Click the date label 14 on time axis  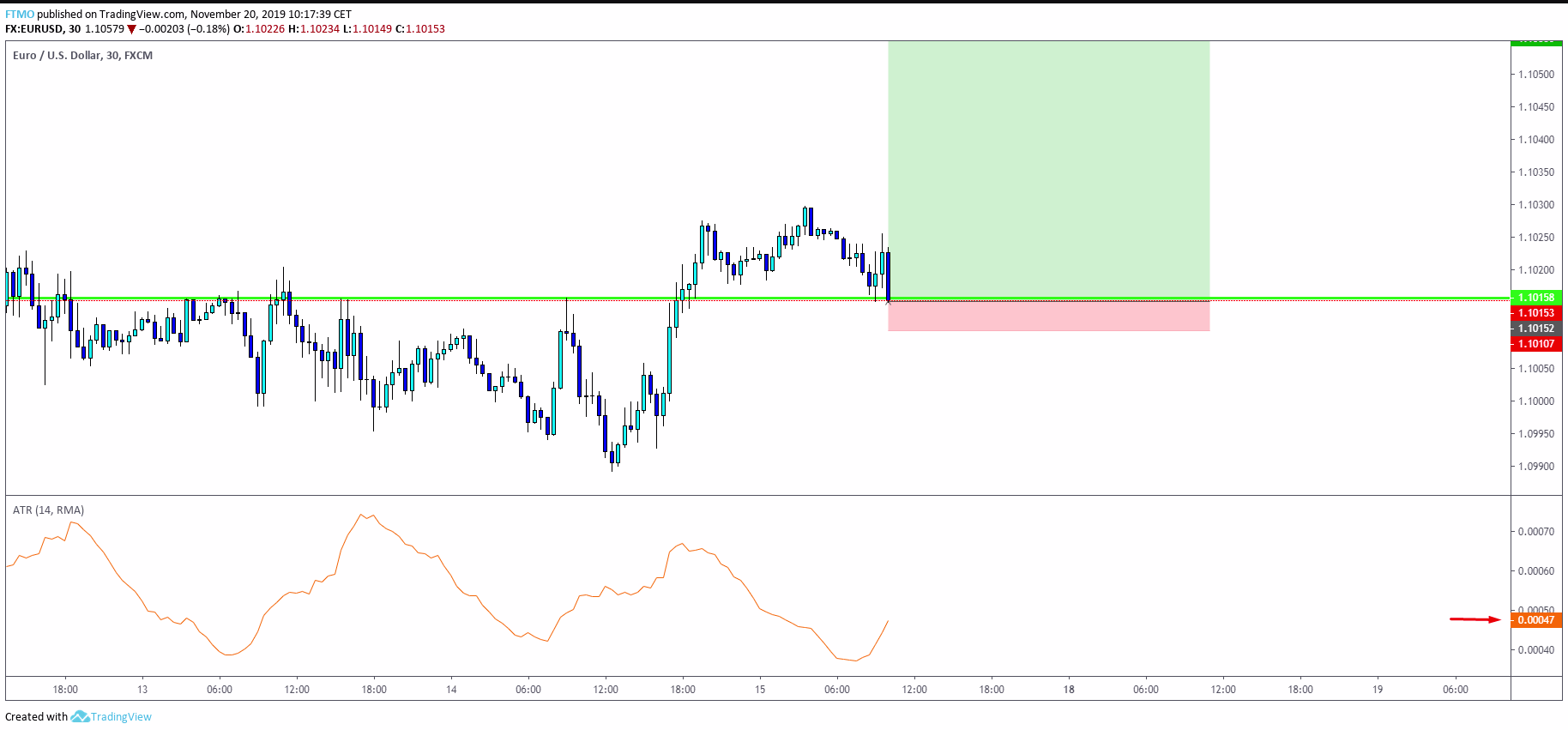coord(451,690)
